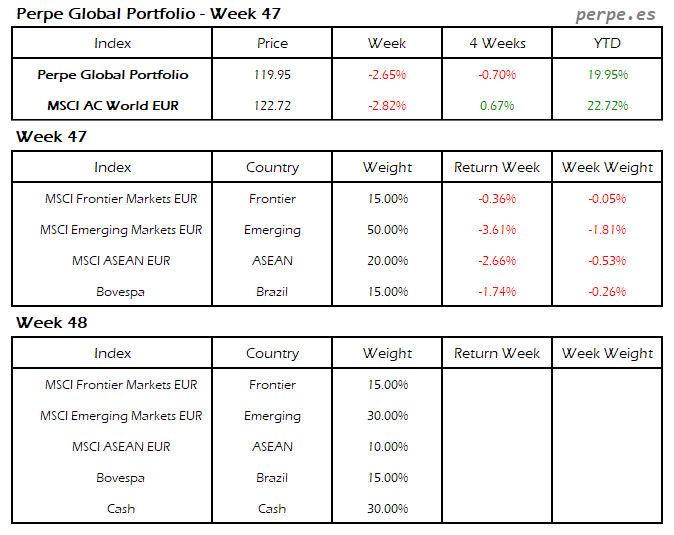
Task: Click the -2.82% weekly return cell
Action: (387, 105)
